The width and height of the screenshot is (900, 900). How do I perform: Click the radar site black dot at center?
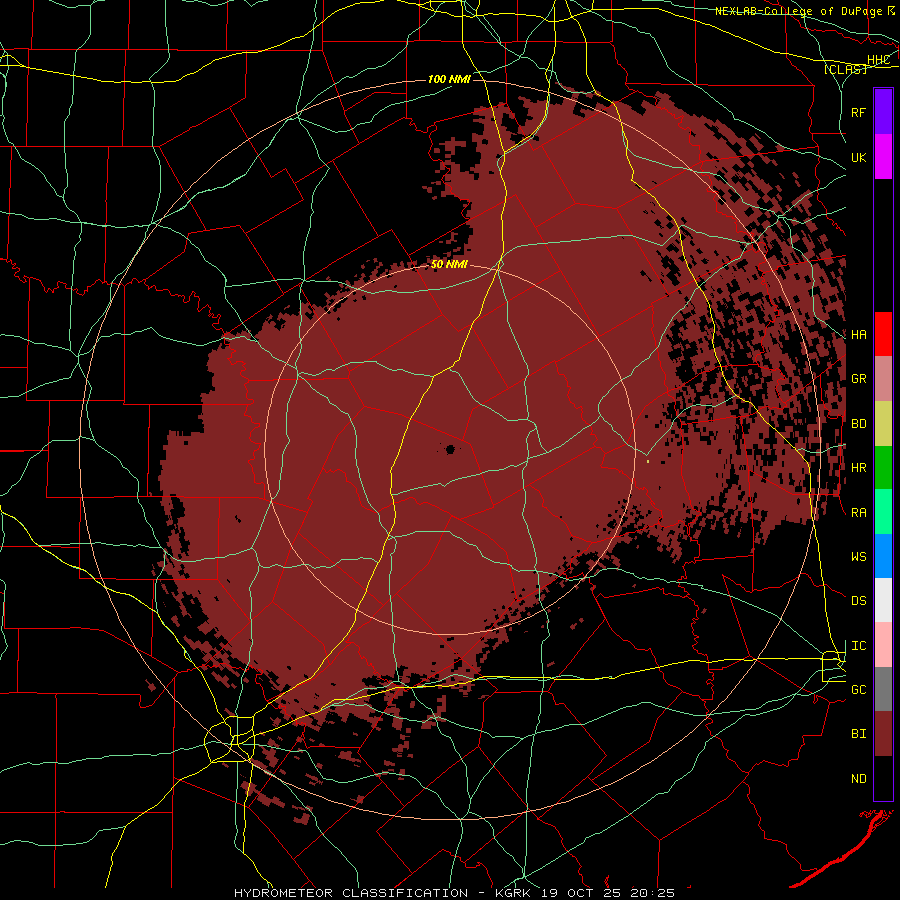click(x=450, y=449)
